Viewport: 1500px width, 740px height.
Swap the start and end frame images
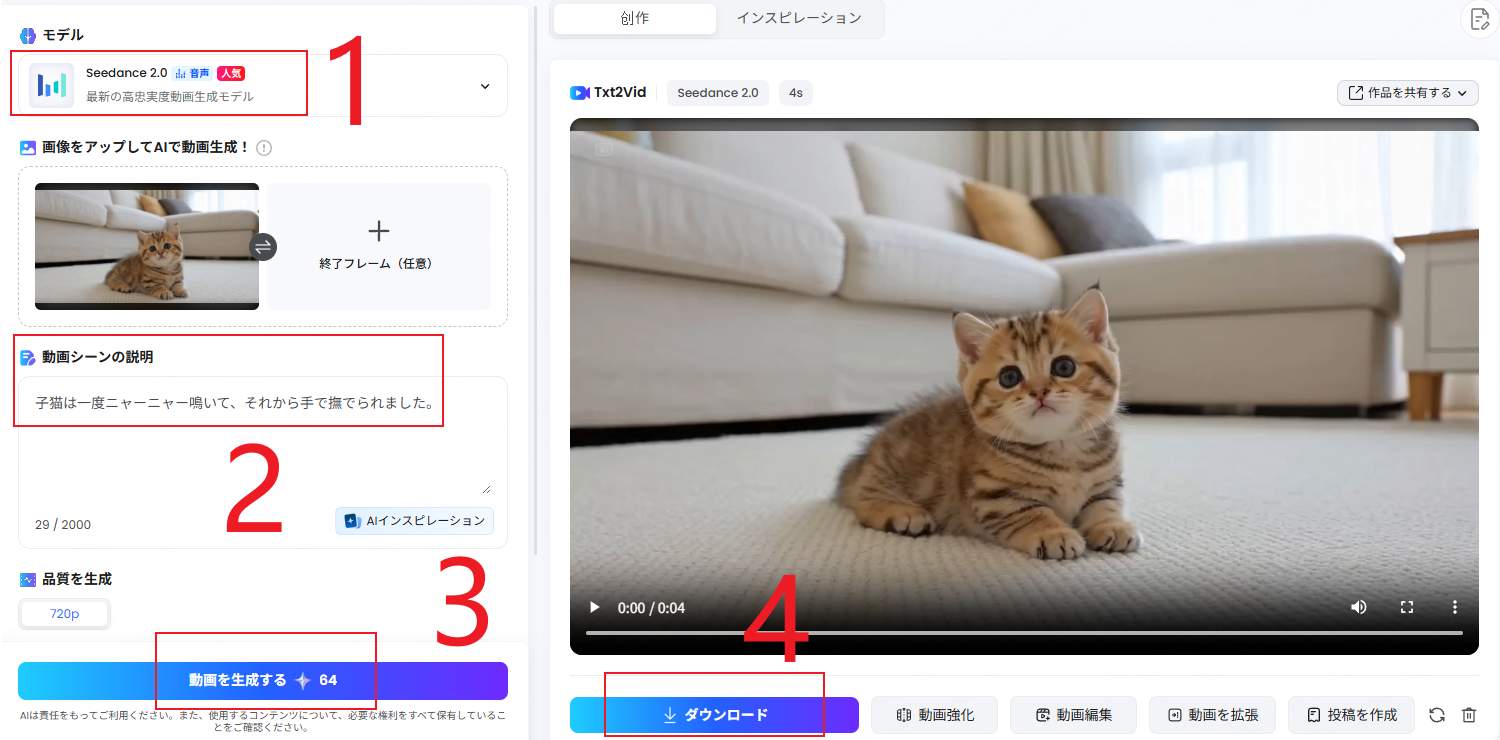(x=263, y=246)
